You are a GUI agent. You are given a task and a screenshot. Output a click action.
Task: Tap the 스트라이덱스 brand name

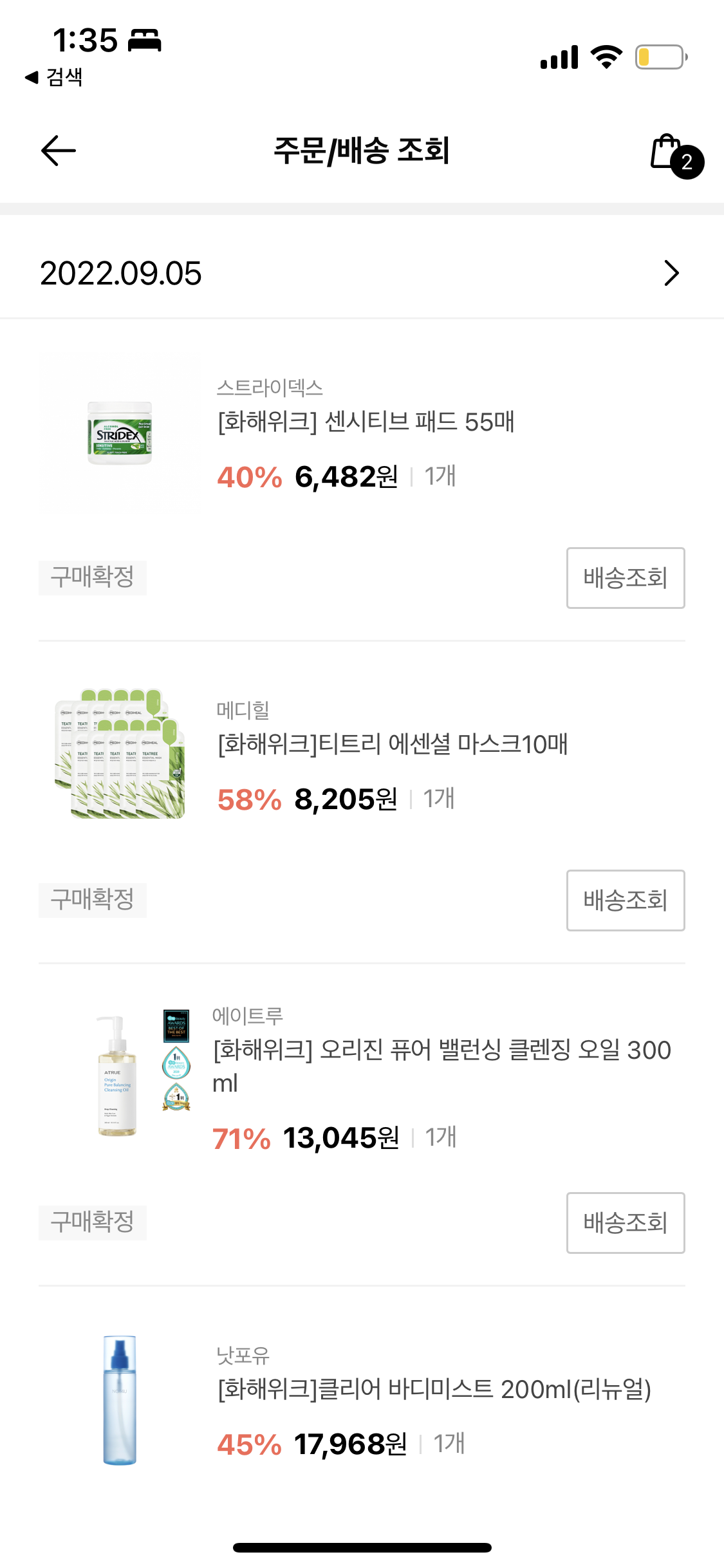[270, 387]
